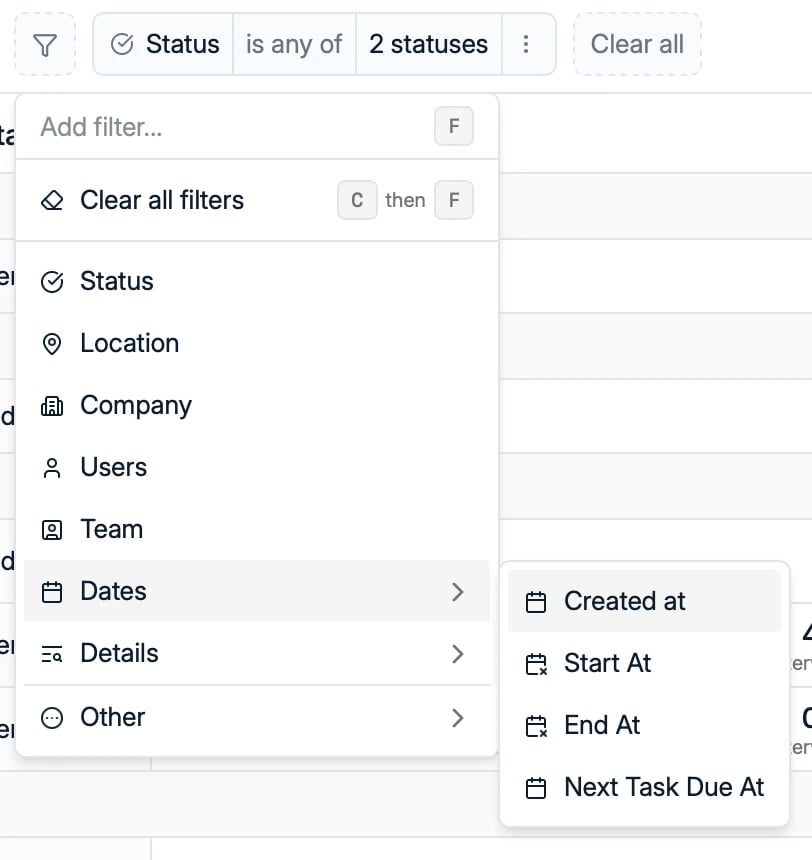Viewport: 812px width, 860px height.
Task: Click the calendar icon beside Dates
Action: (52, 592)
